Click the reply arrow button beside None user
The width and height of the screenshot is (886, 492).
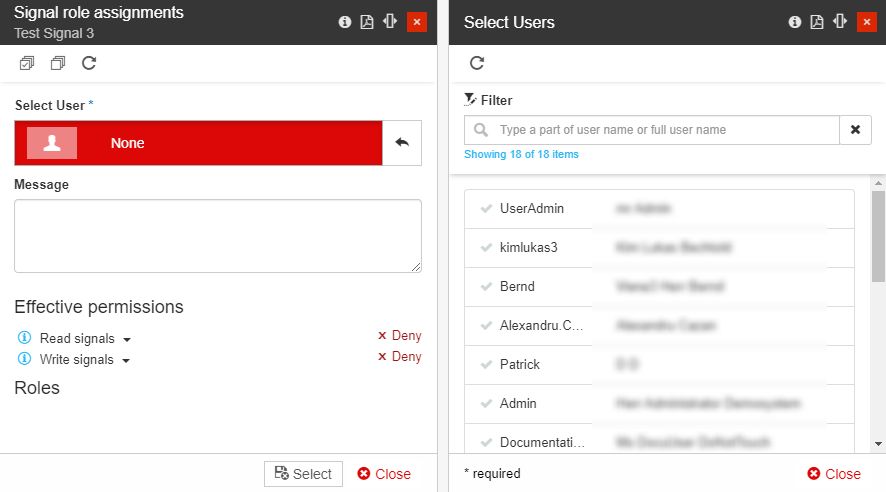(402, 143)
